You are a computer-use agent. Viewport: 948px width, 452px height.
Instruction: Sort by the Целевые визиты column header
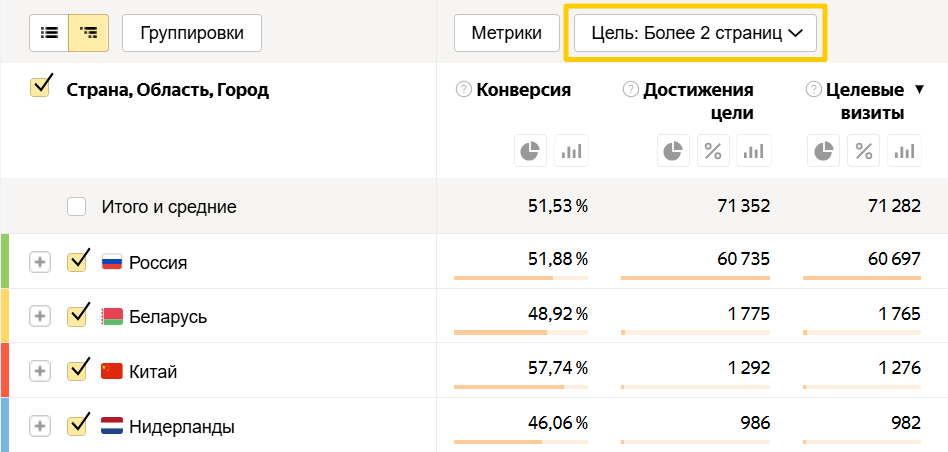(865, 101)
